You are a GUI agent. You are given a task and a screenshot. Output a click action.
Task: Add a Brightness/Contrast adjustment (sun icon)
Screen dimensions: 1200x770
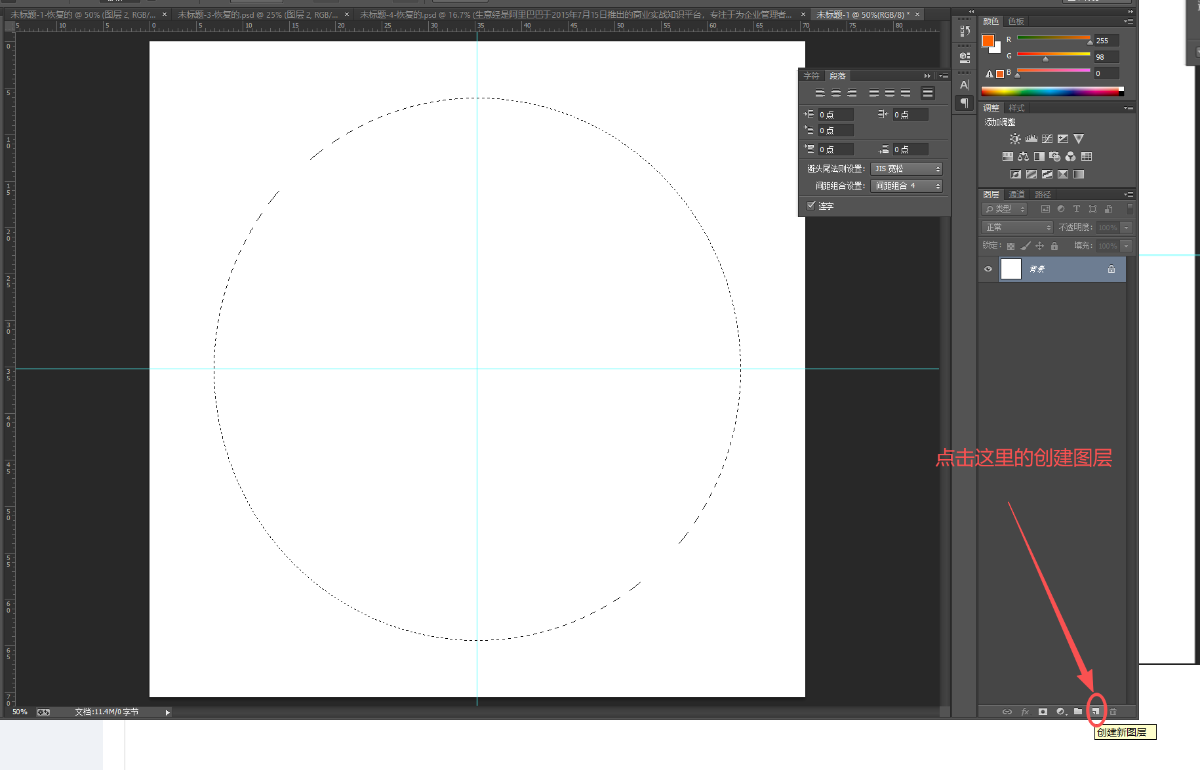[1015, 139]
